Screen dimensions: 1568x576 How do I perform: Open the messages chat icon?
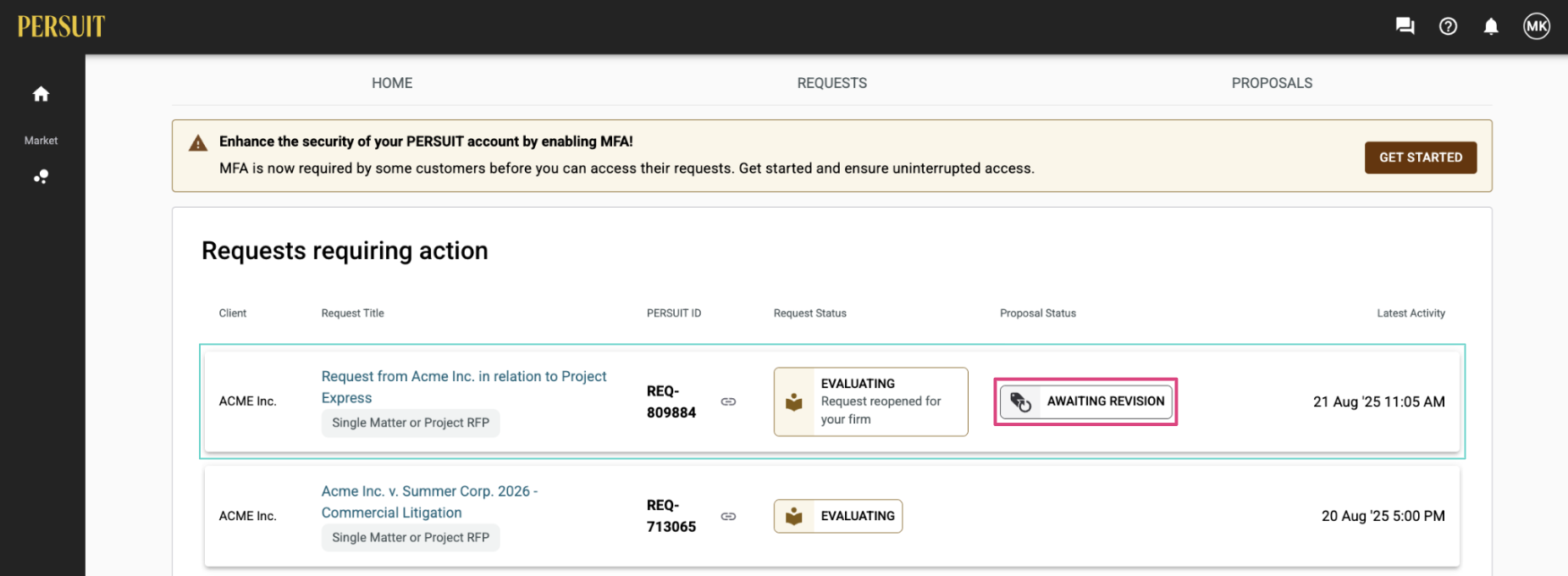click(x=1405, y=26)
